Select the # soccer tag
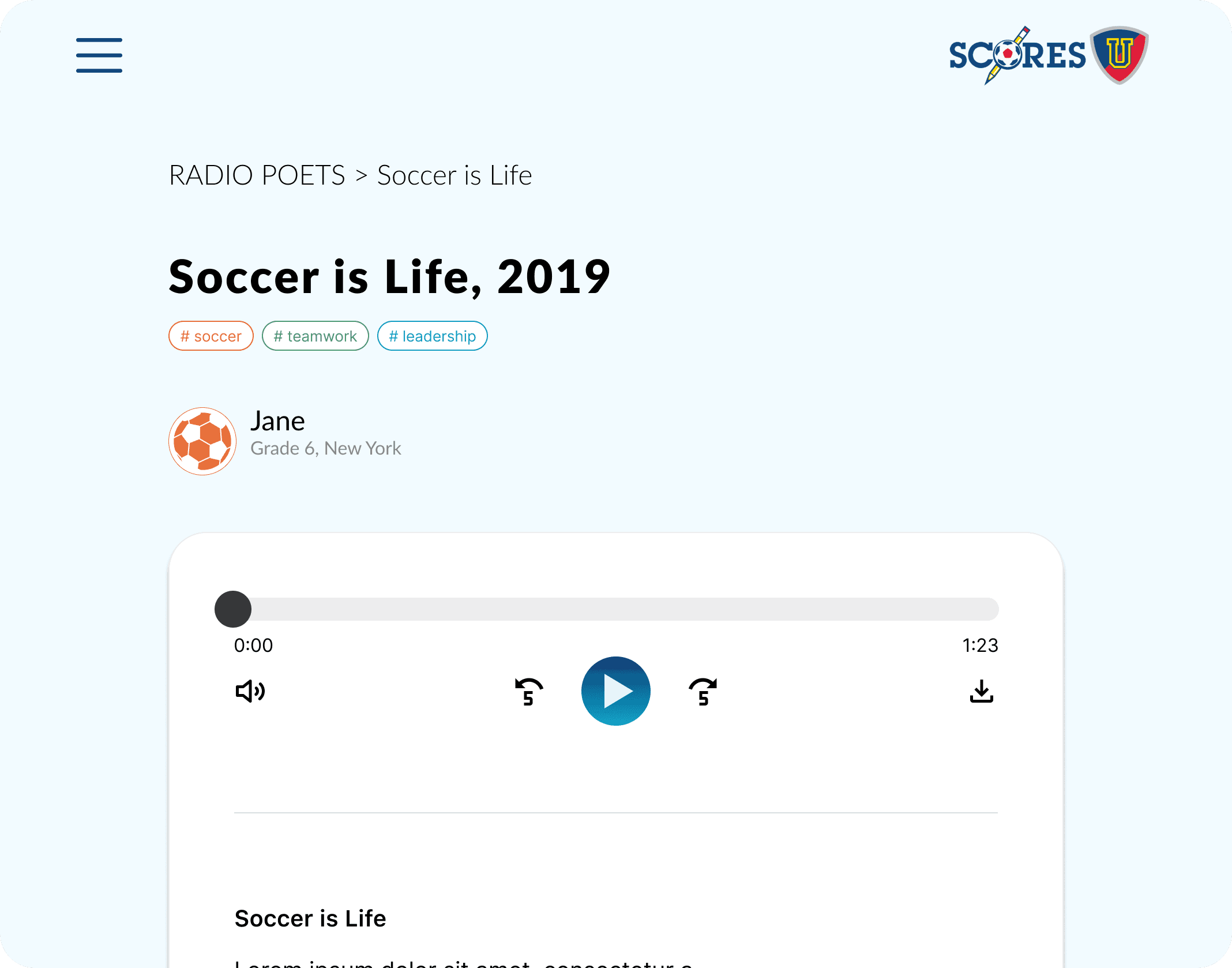 coord(211,336)
